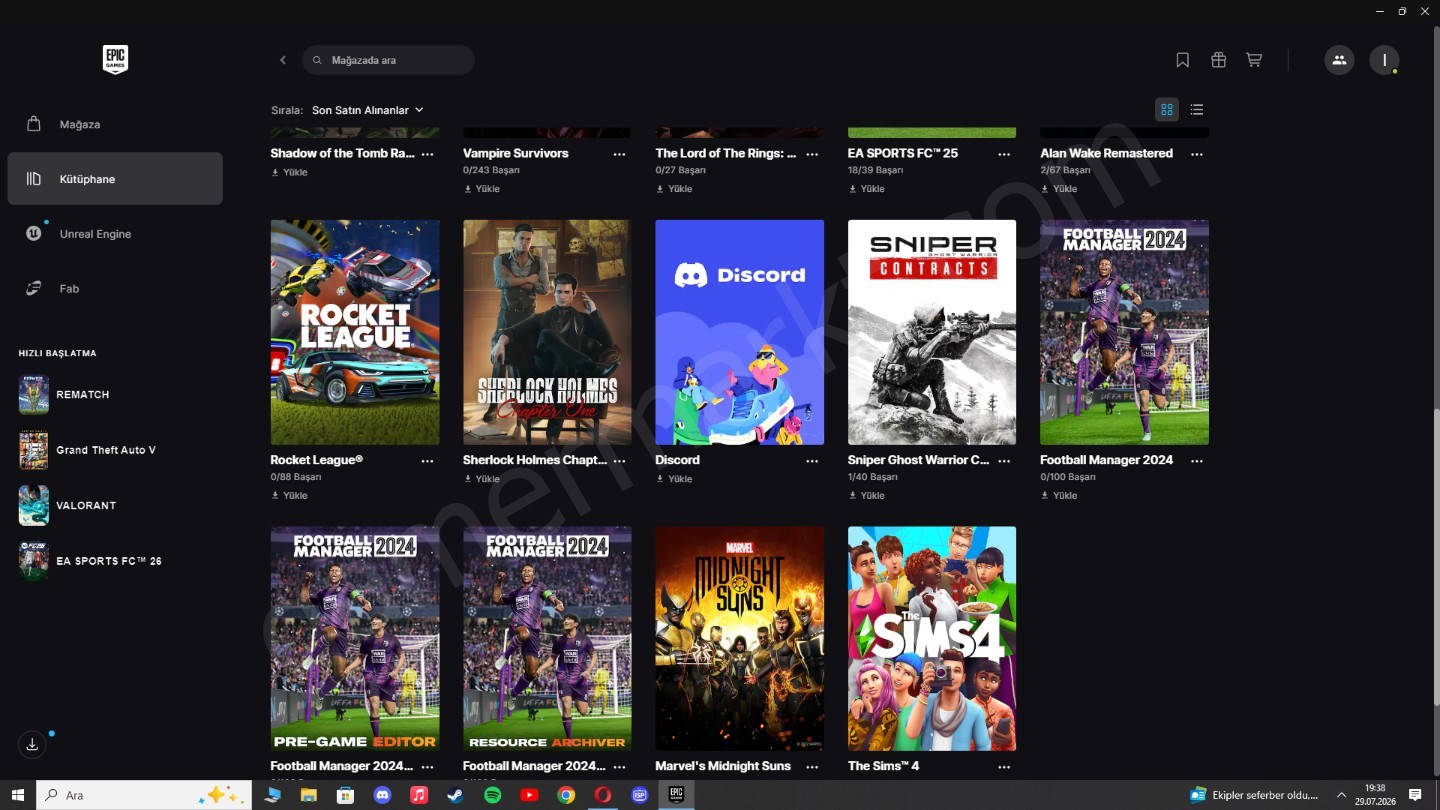The width and height of the screenshot is (1440, 810).
Task: Open options menu for Rocket League
Action: pyautogui.click(x=427, y=461)
